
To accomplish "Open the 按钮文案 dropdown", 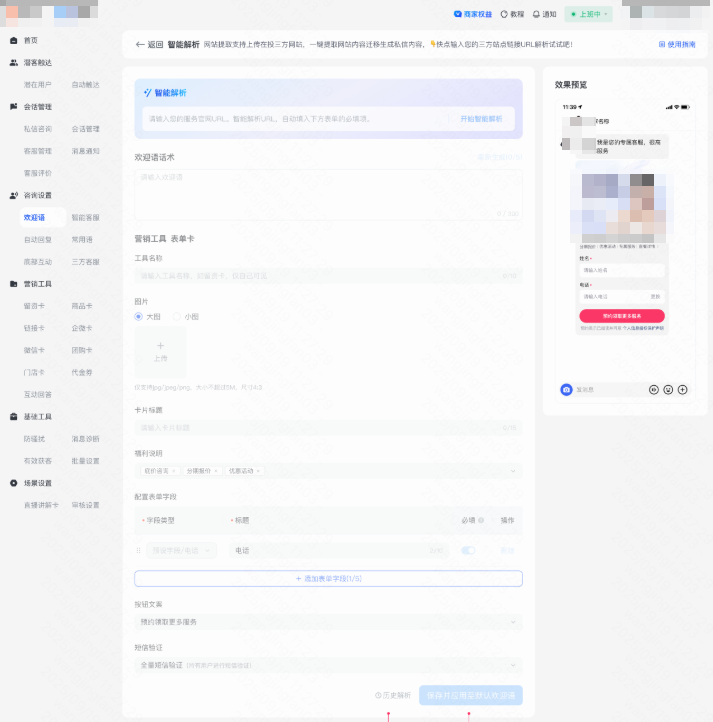I will point(328,622).
